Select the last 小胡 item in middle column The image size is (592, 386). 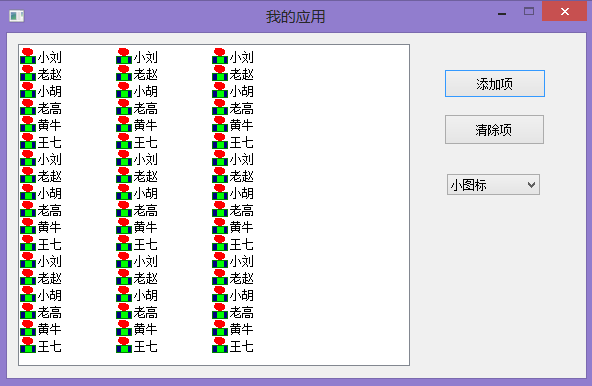[x=137, y=294]
